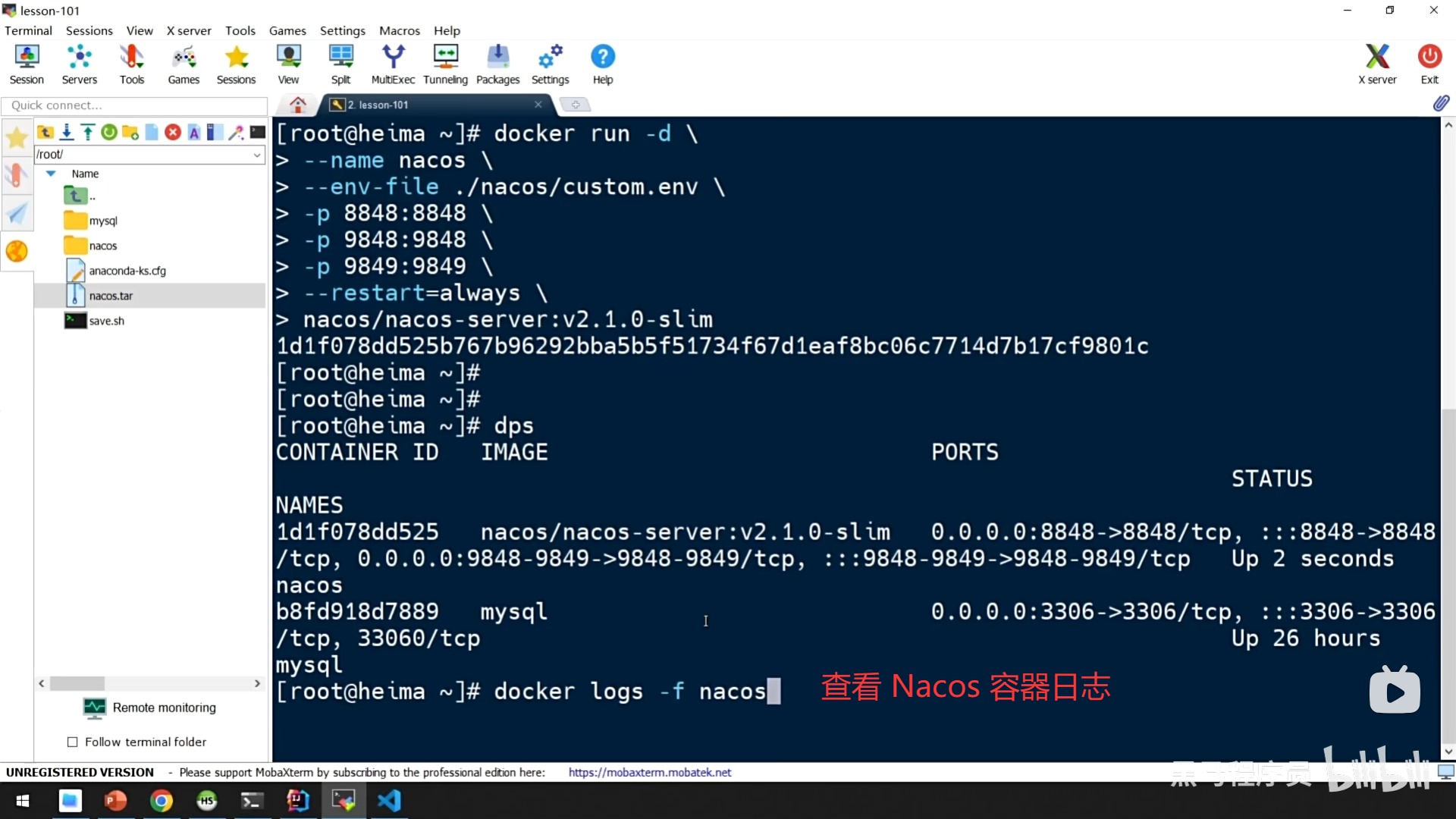Refresh the SFTP folder listing
The height and width of the screenshot is (819, 1456).
109,133
